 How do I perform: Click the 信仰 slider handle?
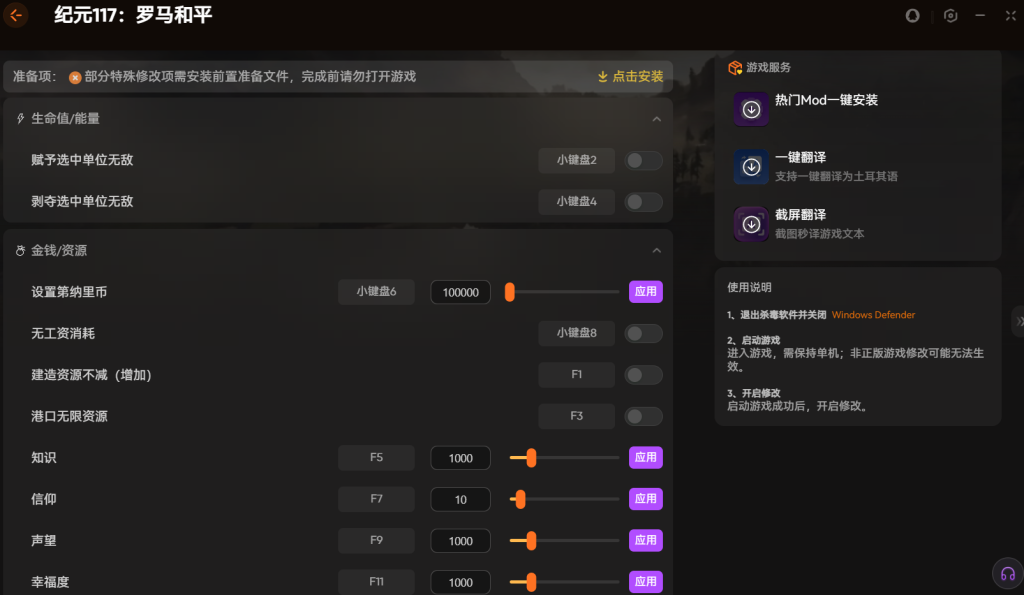520,499
